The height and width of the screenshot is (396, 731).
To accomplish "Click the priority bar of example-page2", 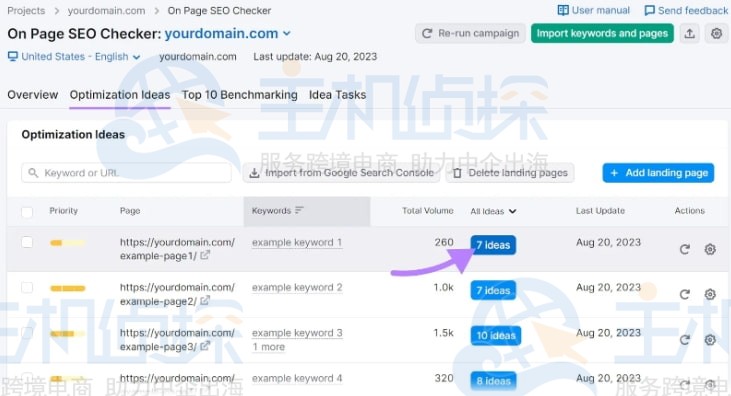I will click(x=68, y=288).
